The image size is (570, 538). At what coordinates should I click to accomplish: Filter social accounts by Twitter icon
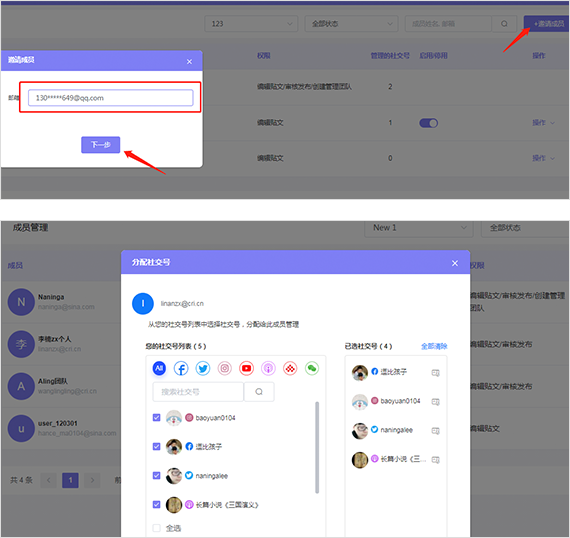coord(203,369)
